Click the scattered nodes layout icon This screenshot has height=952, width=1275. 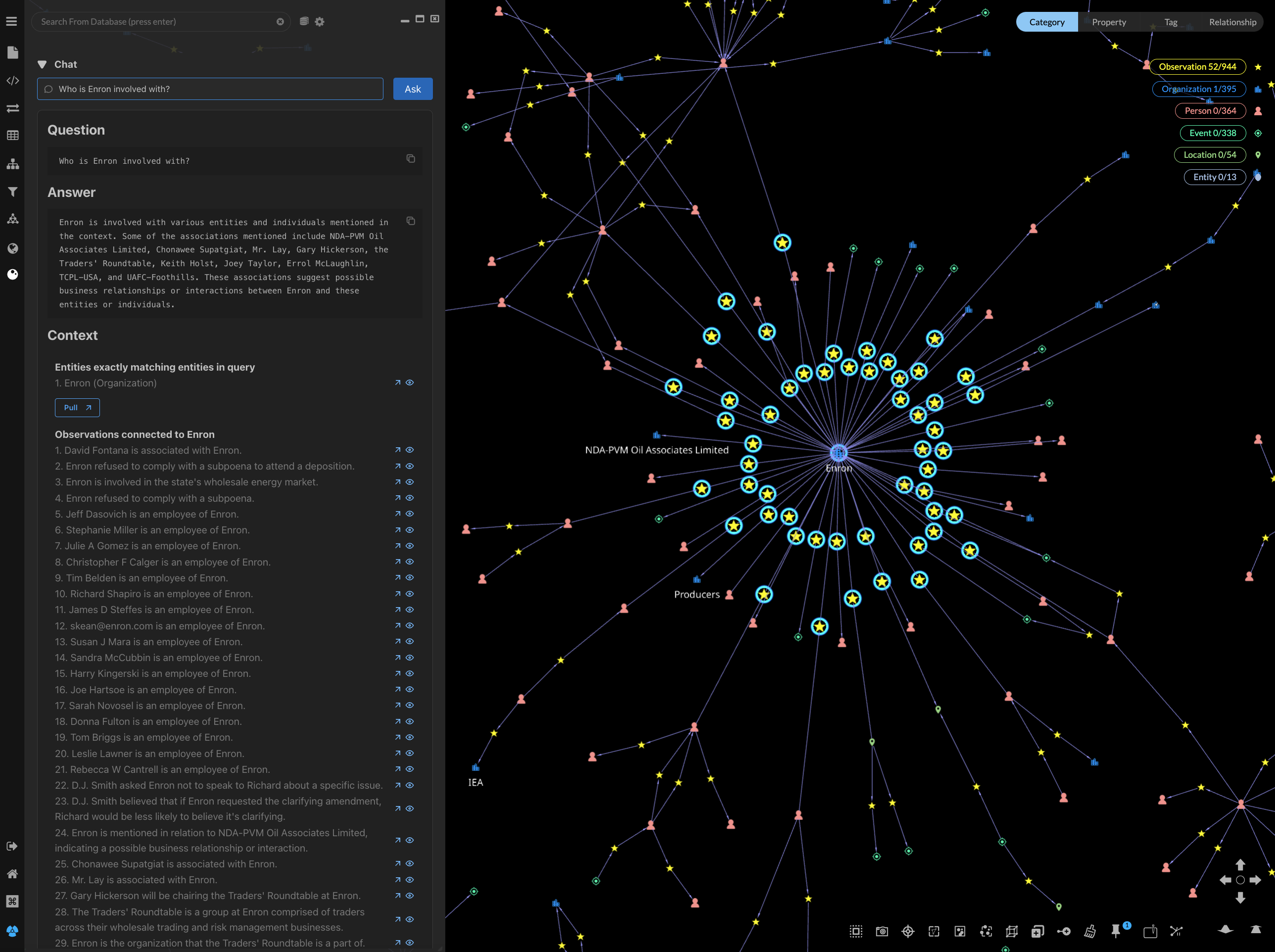click(986, 931)
